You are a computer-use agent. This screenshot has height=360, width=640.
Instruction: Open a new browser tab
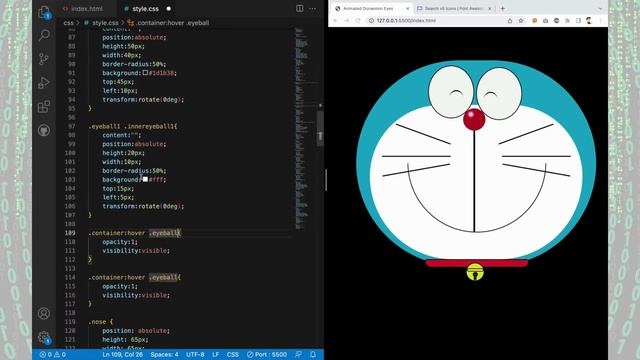coord(502,9)
